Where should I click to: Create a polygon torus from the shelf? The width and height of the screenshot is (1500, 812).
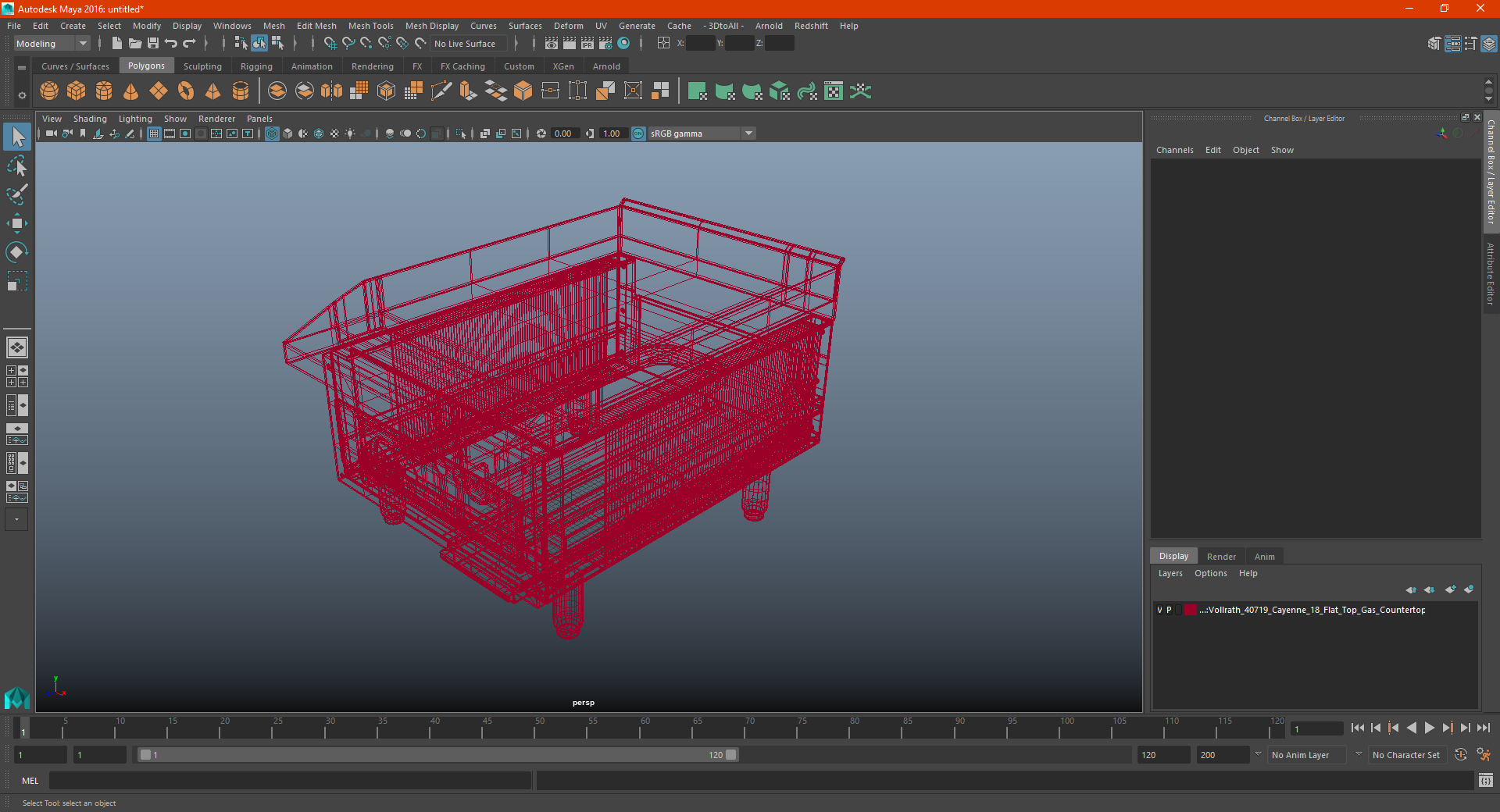pyautogui.click(x=186, y=91)
